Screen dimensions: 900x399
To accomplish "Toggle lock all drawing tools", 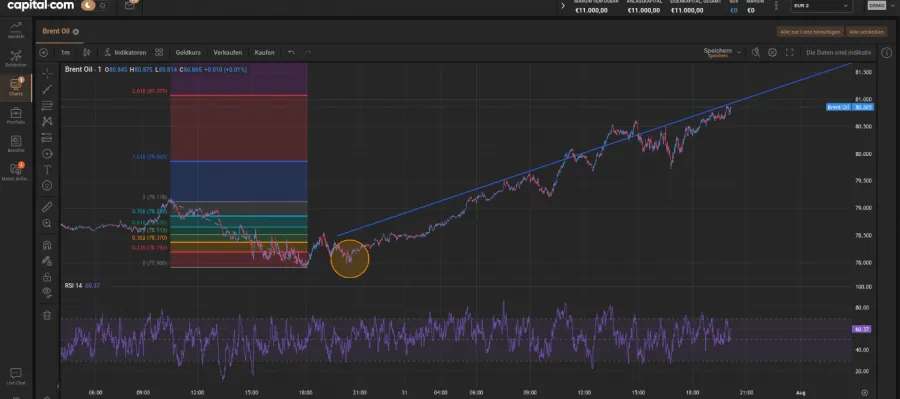I will [x=47, y=277].
